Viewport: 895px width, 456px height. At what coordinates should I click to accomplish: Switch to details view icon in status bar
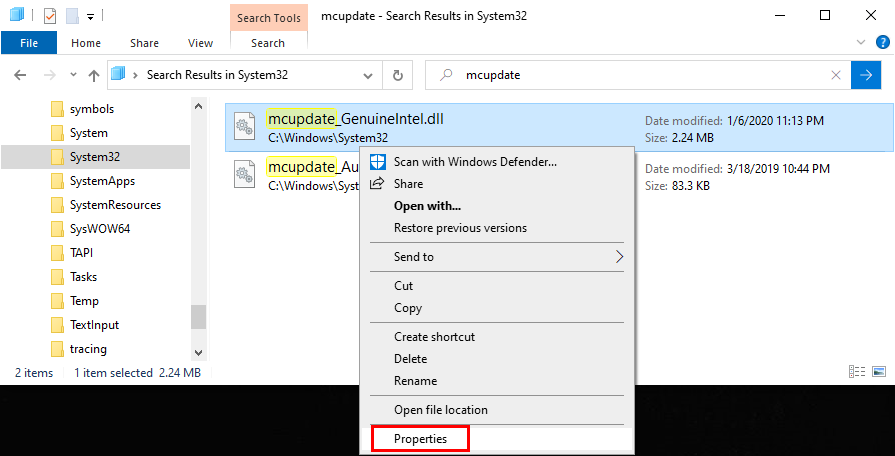coord(857,372)
